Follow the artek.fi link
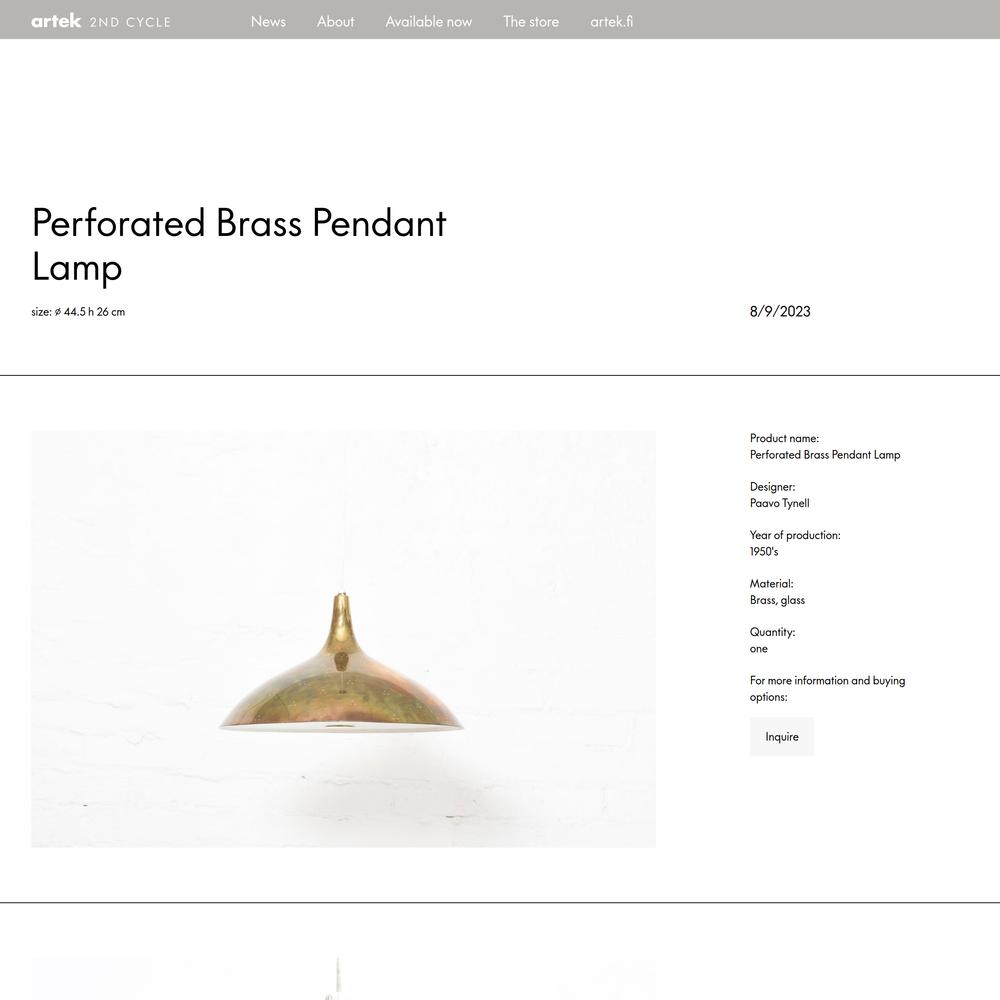Viewport: 1000px width, 1000px height. click(611, 21)
